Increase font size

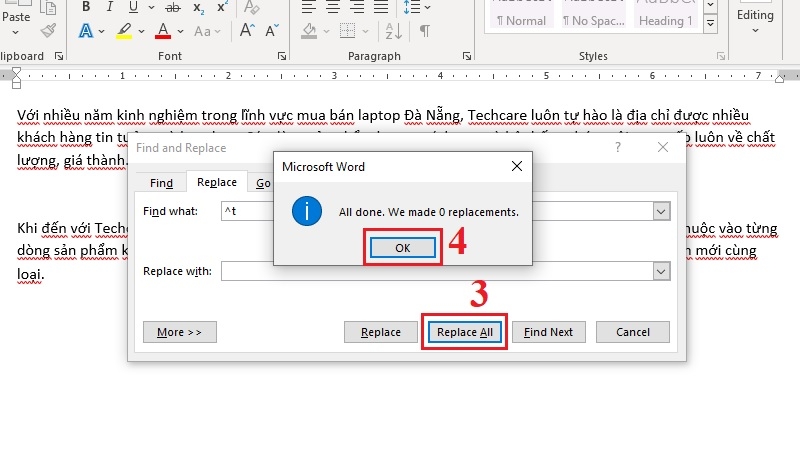point(247,31)
